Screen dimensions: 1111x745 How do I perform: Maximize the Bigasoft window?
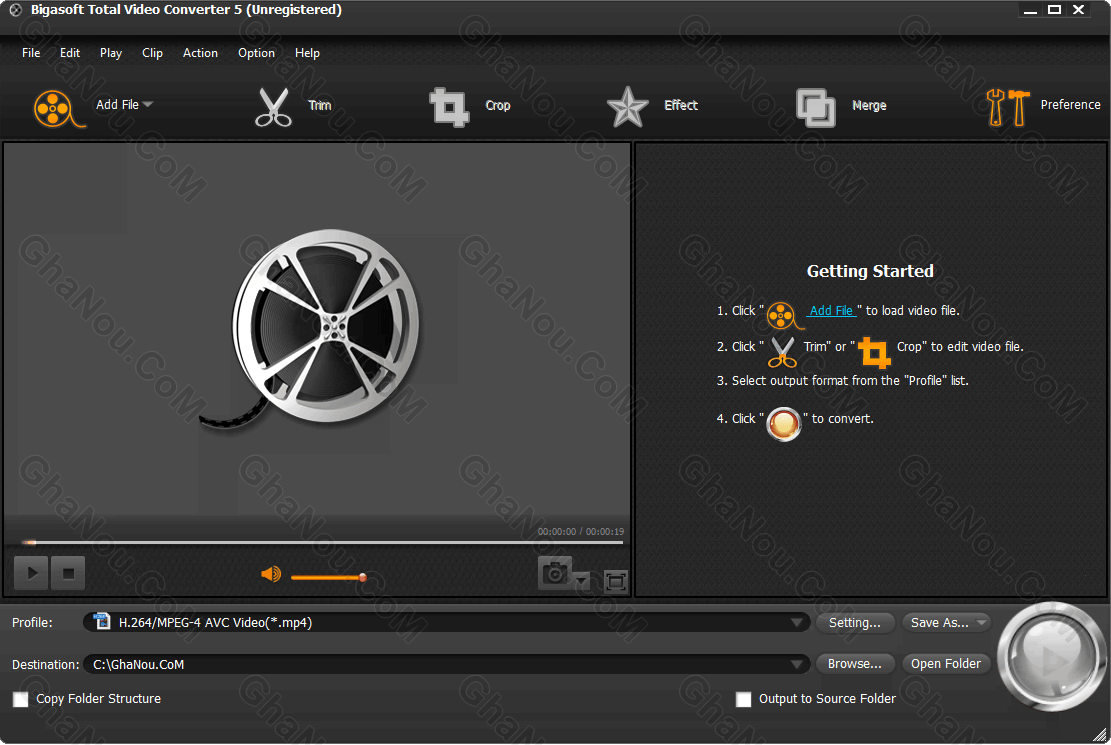point(1054,10)
